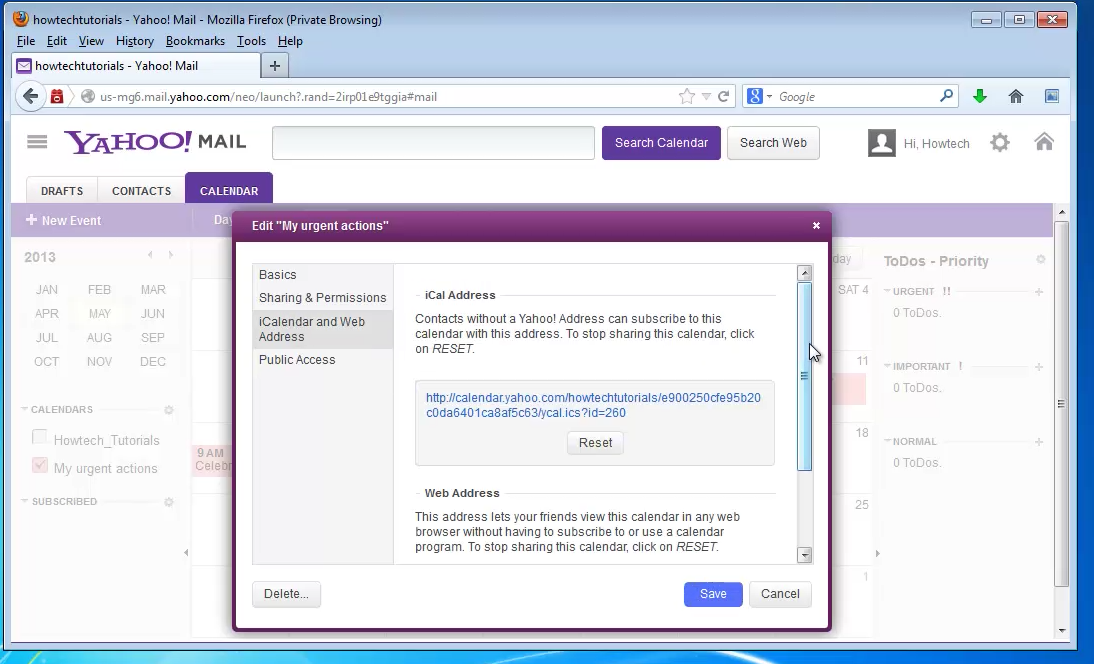Collapse the Important todos group
This screenshot has height=664, width=1094.
887,366
